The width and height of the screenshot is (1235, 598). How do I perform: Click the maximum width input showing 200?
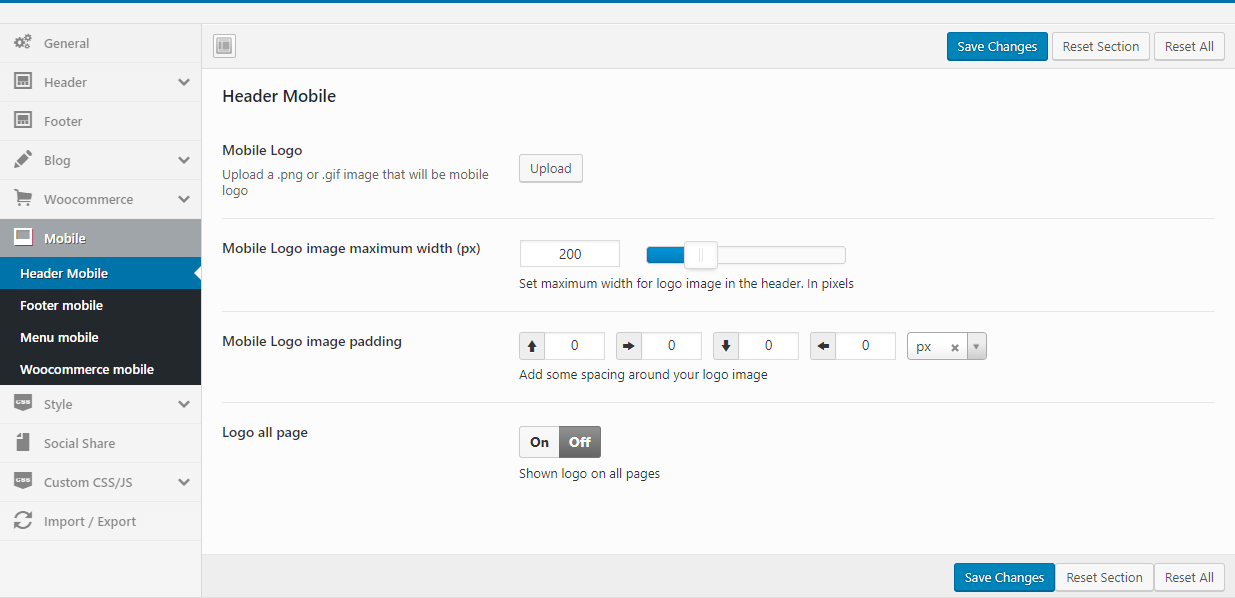(569, 254)
